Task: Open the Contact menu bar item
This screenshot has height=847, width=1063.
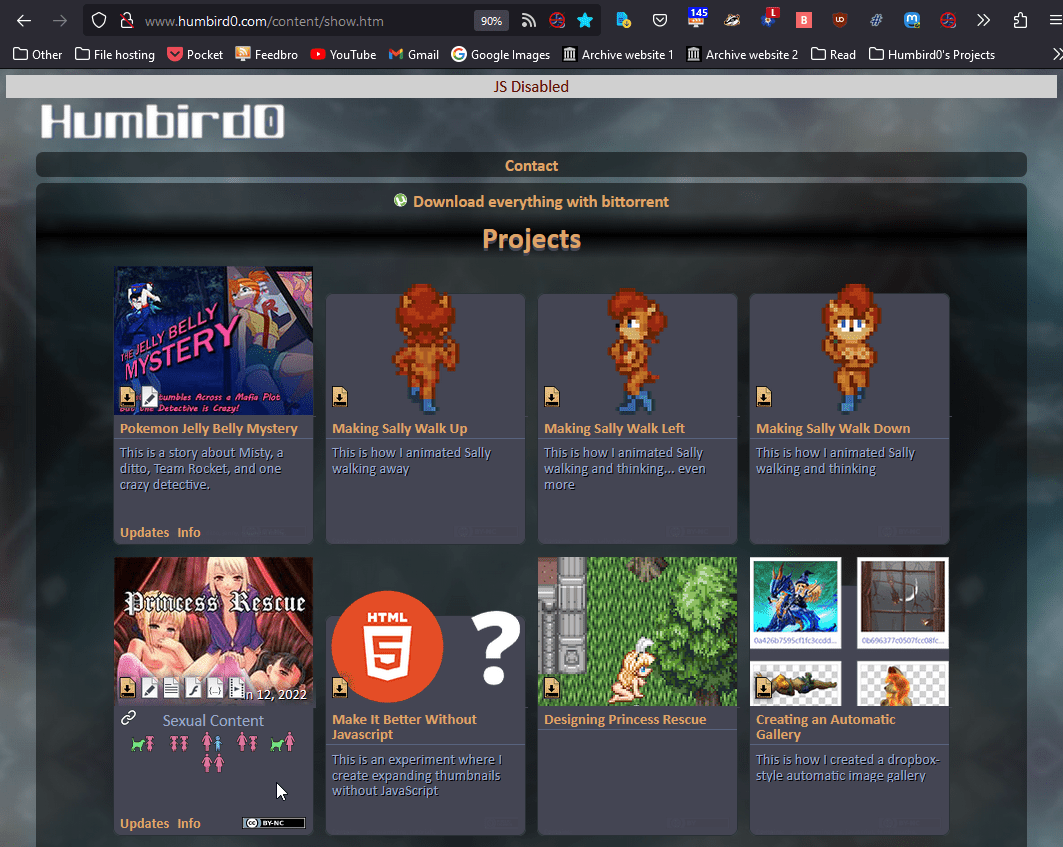Action: point(531,166)
